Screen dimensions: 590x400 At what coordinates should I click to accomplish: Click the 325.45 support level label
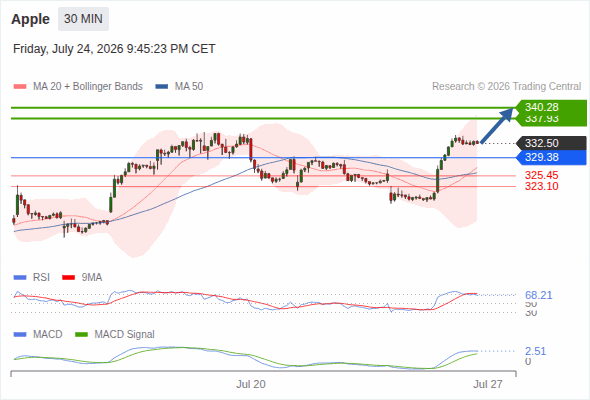click(541, 175)
